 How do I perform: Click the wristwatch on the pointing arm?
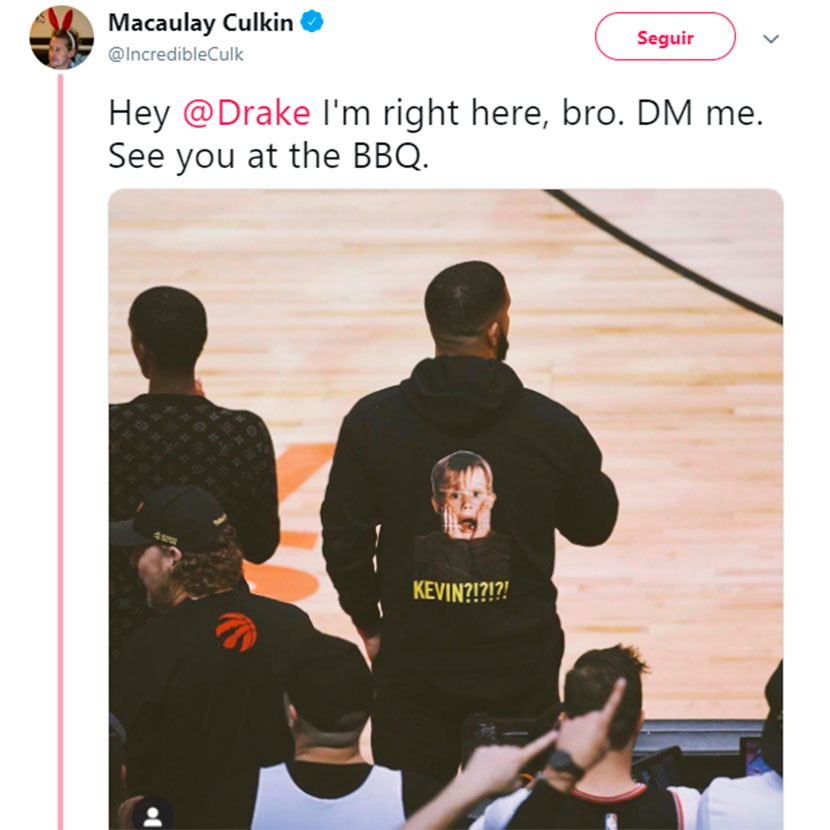tap(566, 763)
